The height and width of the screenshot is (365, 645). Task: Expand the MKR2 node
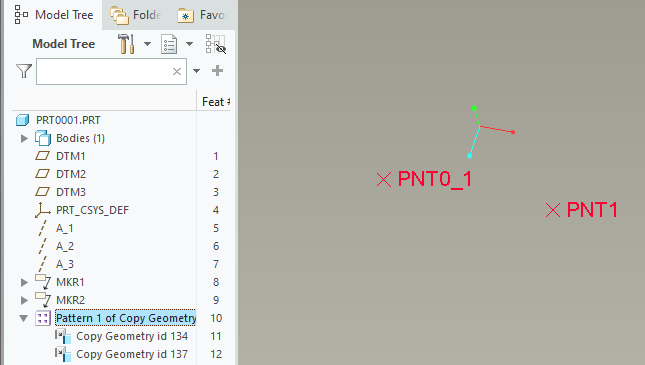(x=24, y=300)
